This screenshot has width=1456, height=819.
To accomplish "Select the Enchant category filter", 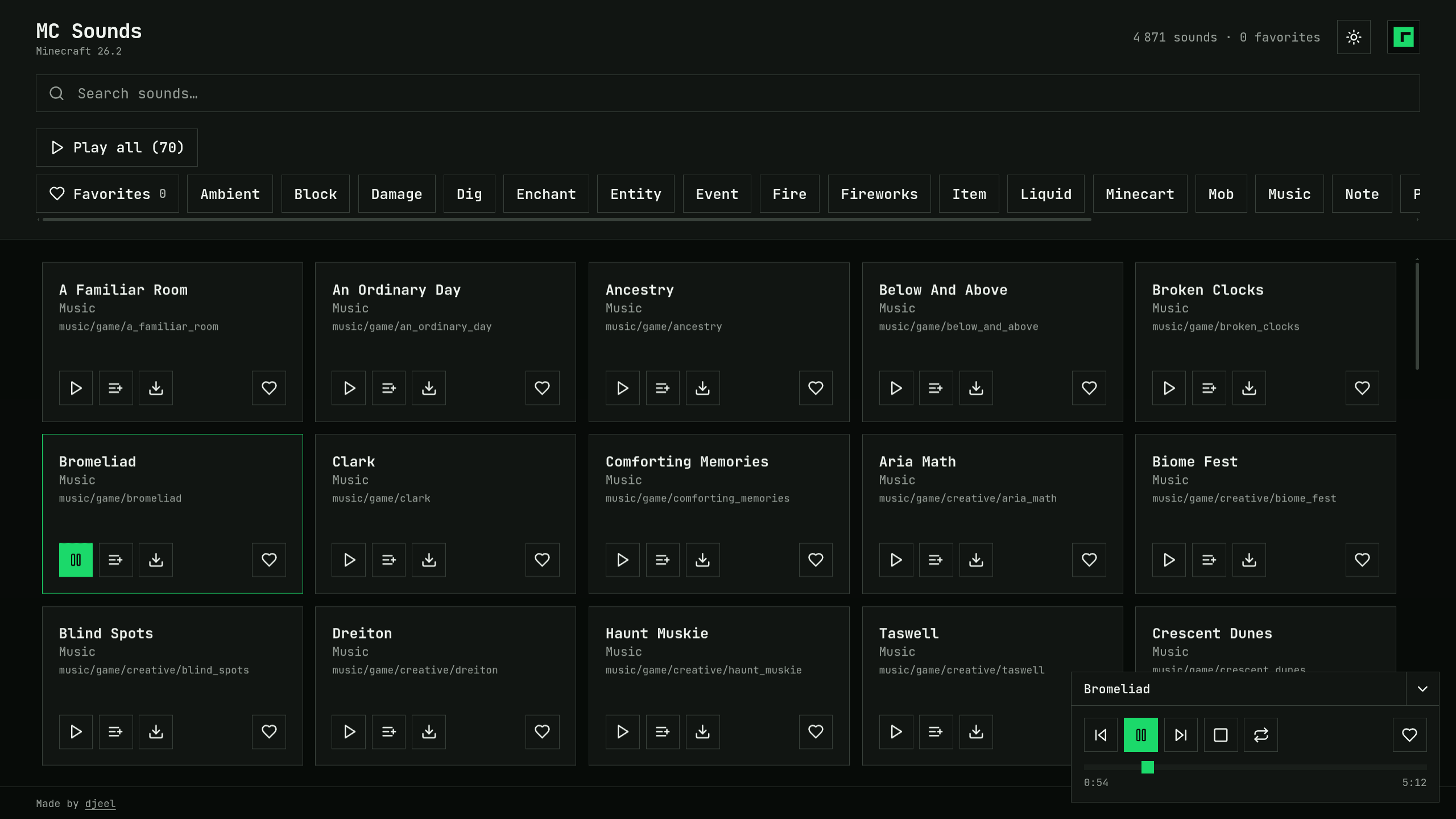I will point(546,194).
